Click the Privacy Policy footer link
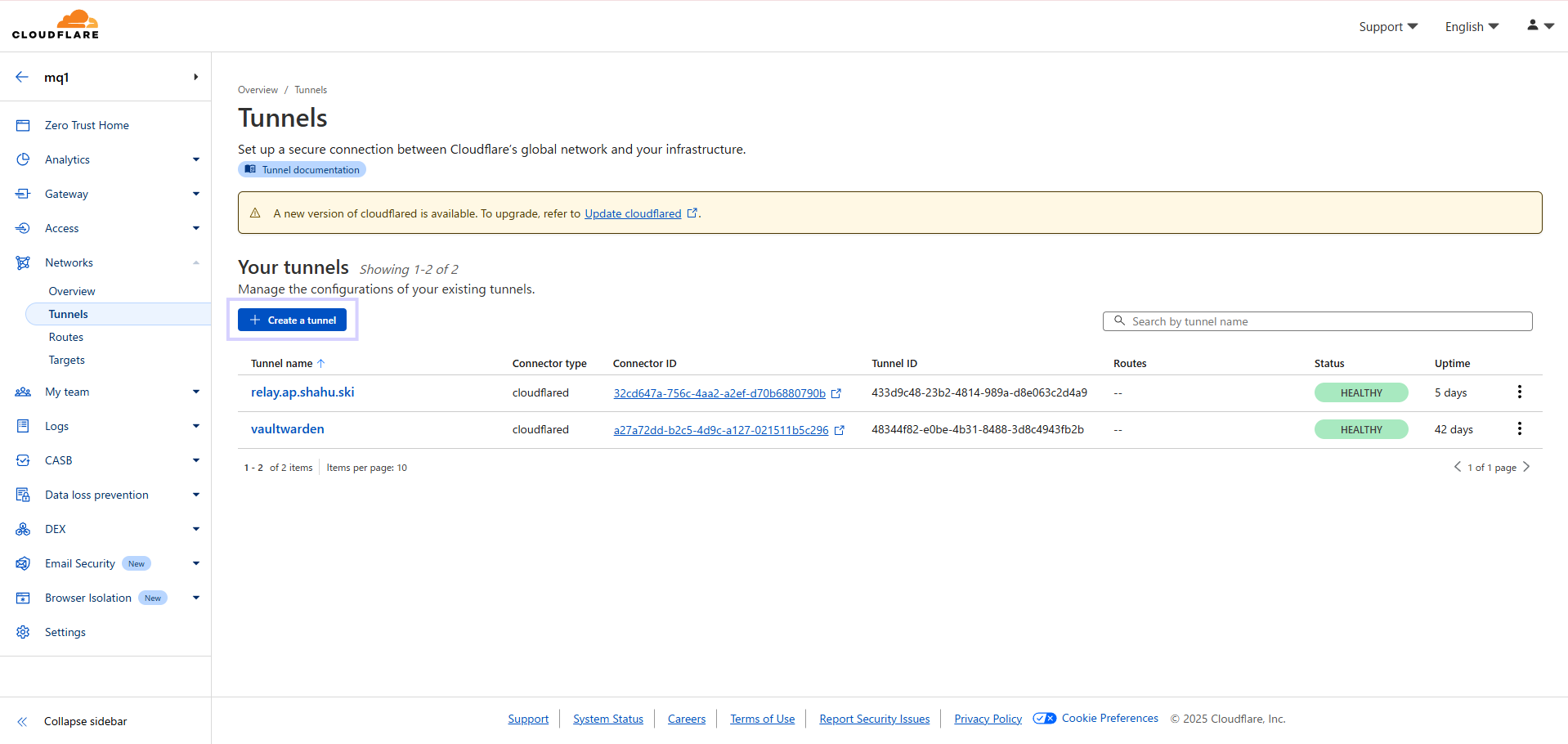Image resolution: width=1568 pixels, height=744 pixels. pos(988,719)
